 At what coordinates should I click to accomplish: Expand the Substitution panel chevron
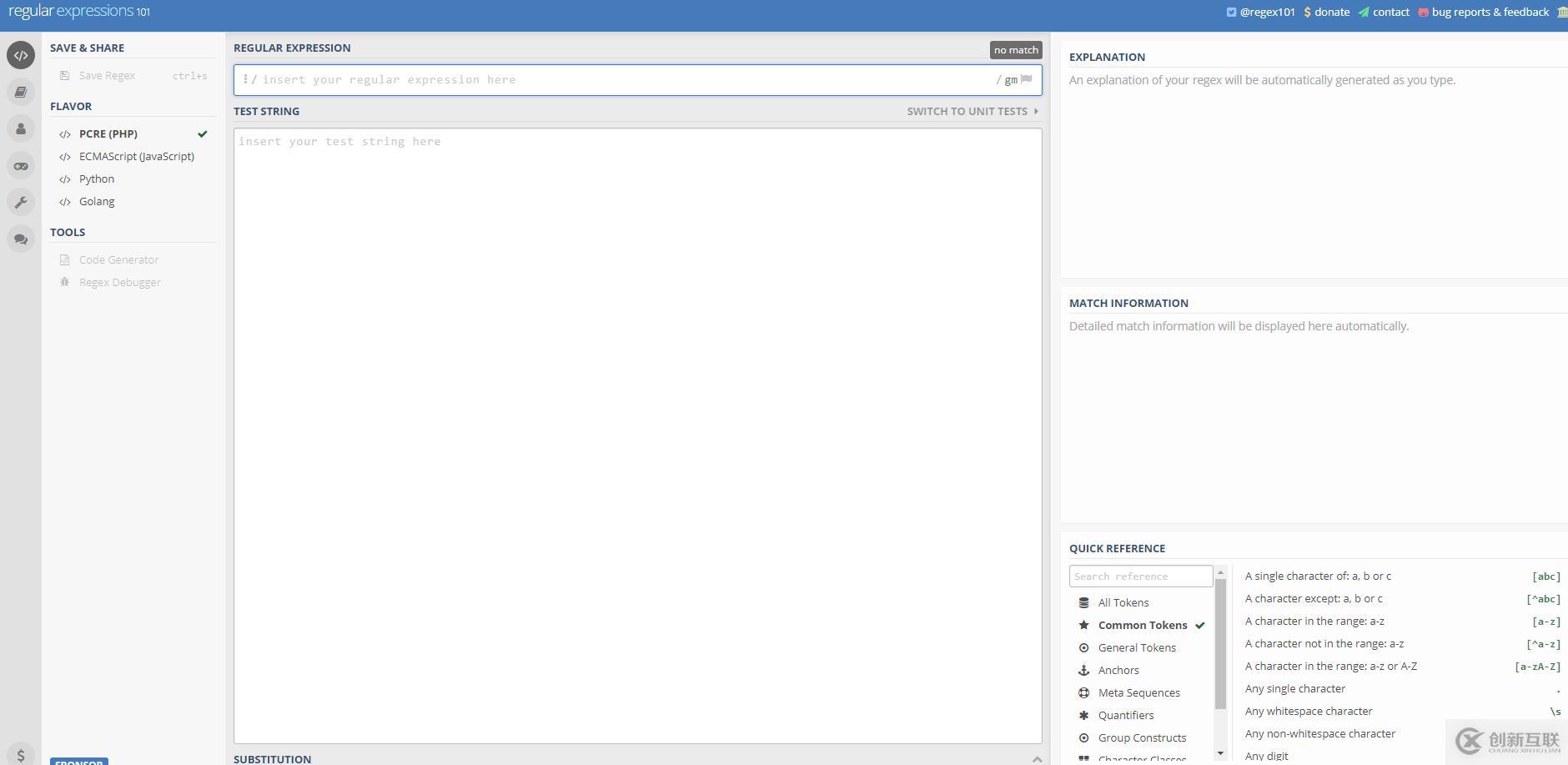pos(1037,759)
